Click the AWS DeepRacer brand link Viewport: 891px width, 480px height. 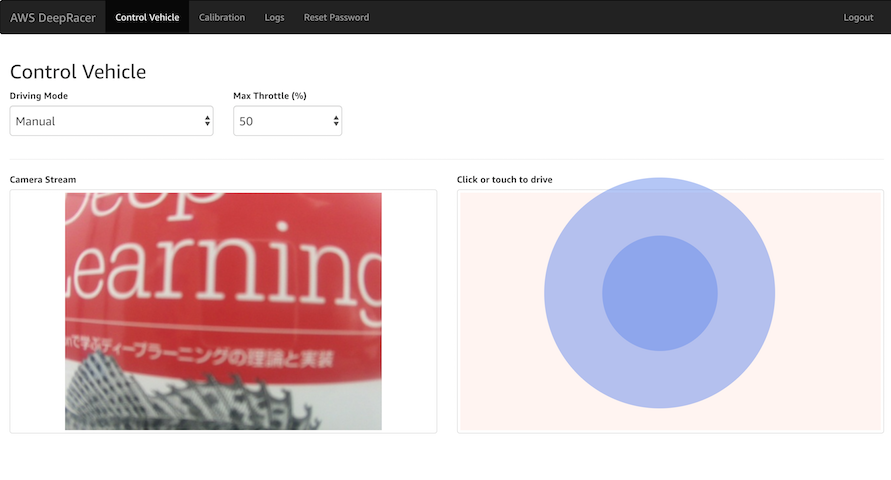click(x=53, y=17)
